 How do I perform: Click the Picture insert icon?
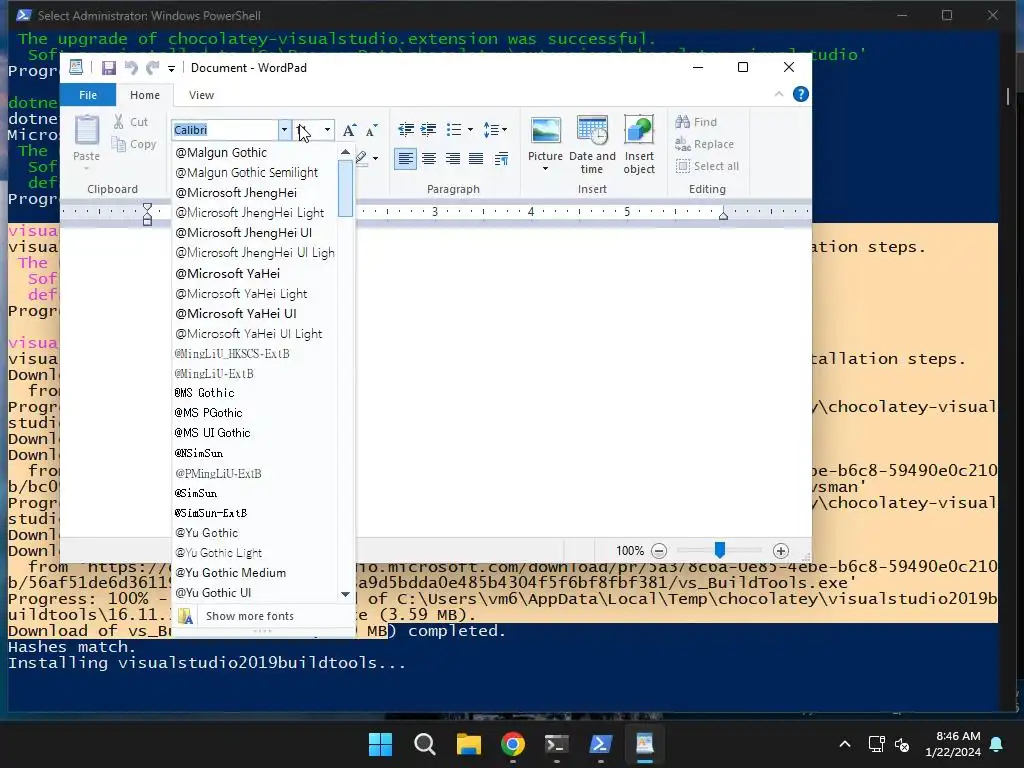[545, 131]
